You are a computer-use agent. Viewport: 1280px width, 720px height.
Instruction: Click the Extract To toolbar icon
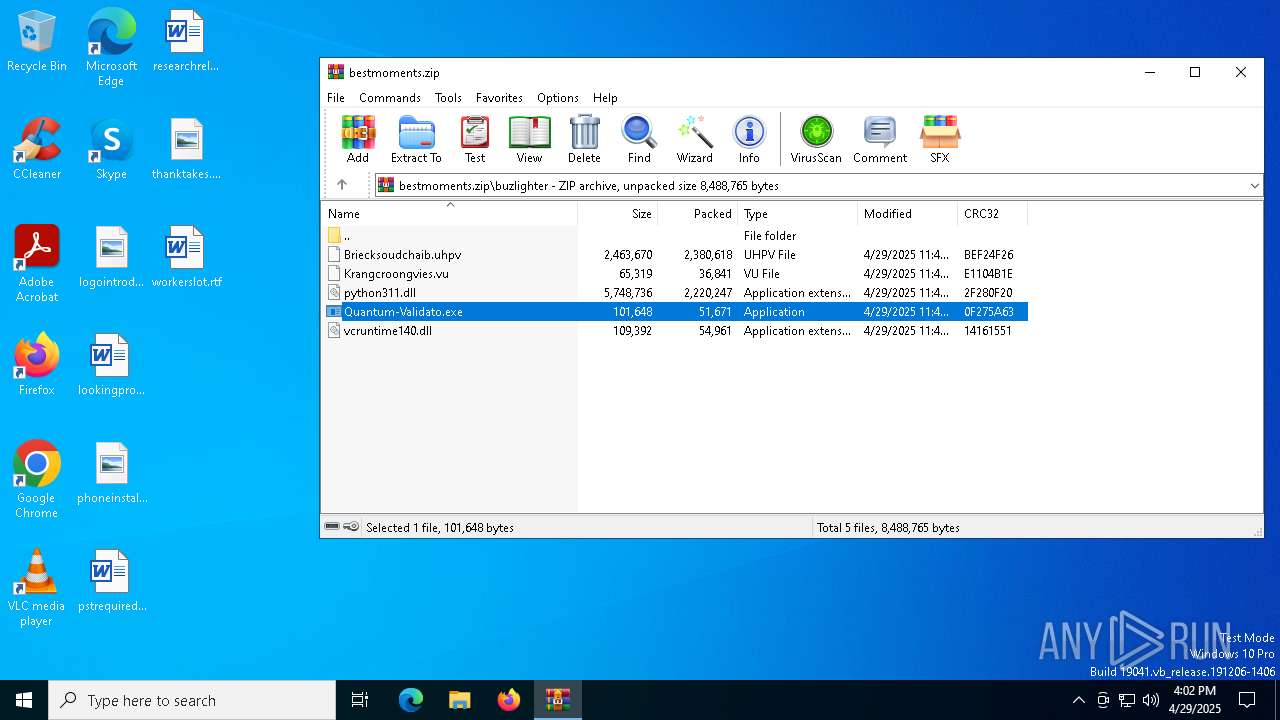(416, 139)
